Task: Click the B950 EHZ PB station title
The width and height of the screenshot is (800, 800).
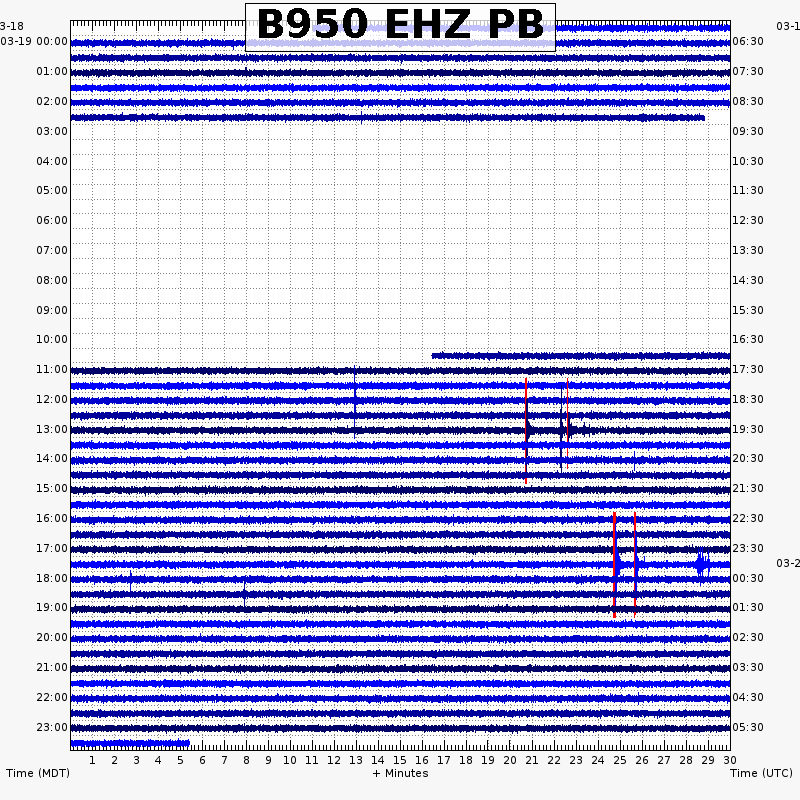Action: point(400,24)
